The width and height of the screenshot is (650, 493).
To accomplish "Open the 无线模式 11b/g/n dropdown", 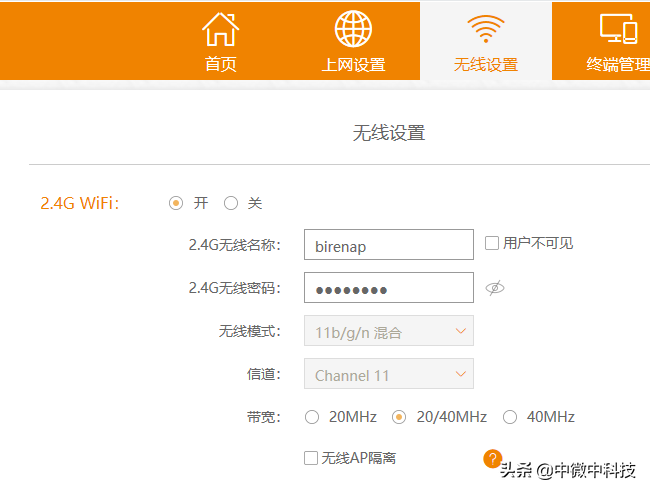I will tap(389, 331).
